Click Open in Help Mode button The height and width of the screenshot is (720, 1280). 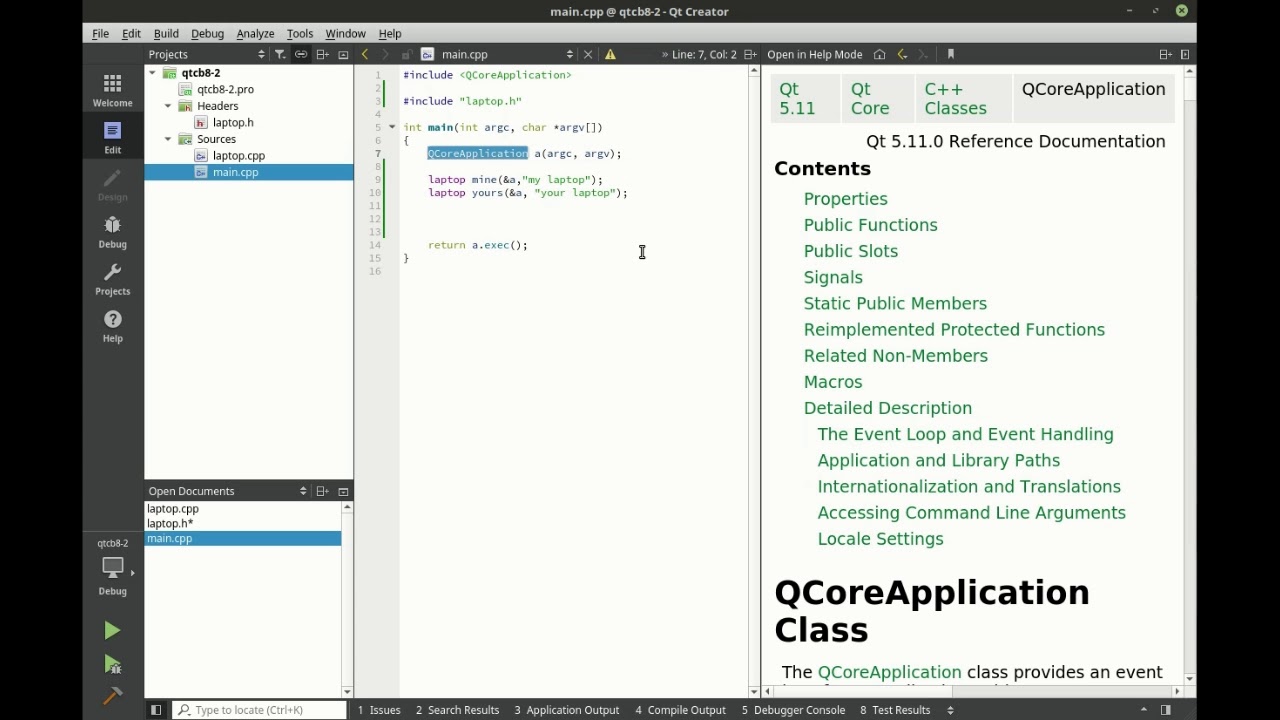[x=814, y=54]
